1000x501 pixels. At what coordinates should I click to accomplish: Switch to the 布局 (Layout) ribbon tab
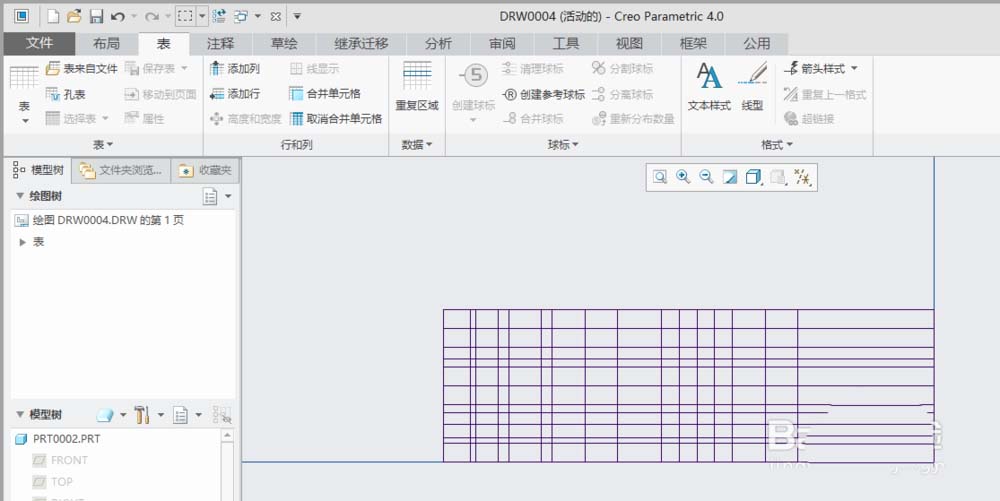click(106, 43)
